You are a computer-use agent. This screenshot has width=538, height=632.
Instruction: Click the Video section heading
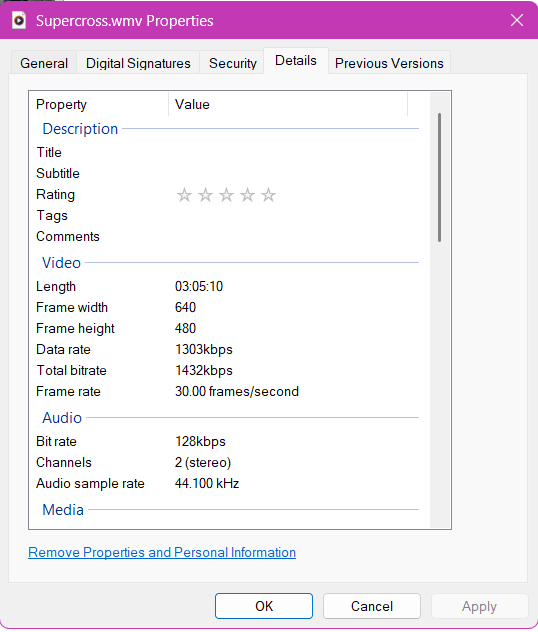tap(61, 263)
